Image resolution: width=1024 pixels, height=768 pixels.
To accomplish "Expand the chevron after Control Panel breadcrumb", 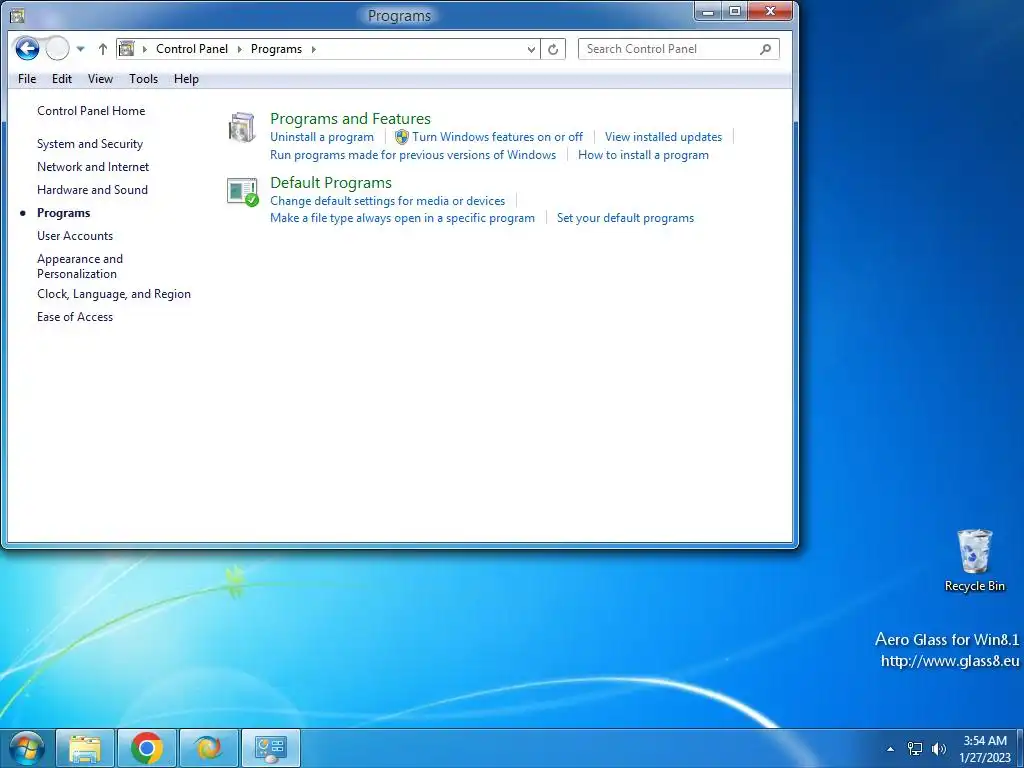I will coord(239,49).
